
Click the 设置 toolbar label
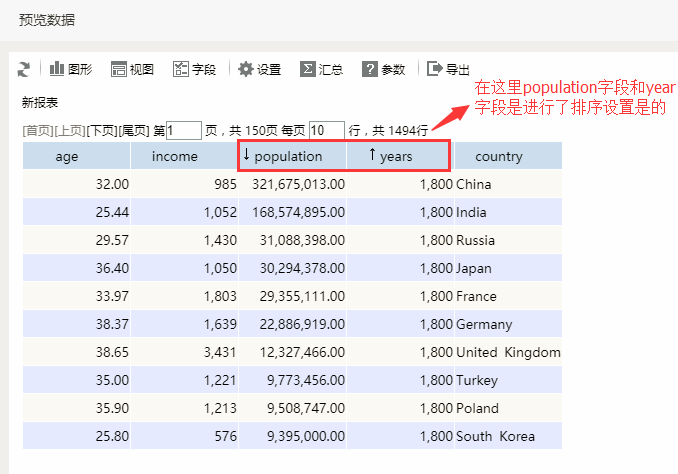coord(269,69)
